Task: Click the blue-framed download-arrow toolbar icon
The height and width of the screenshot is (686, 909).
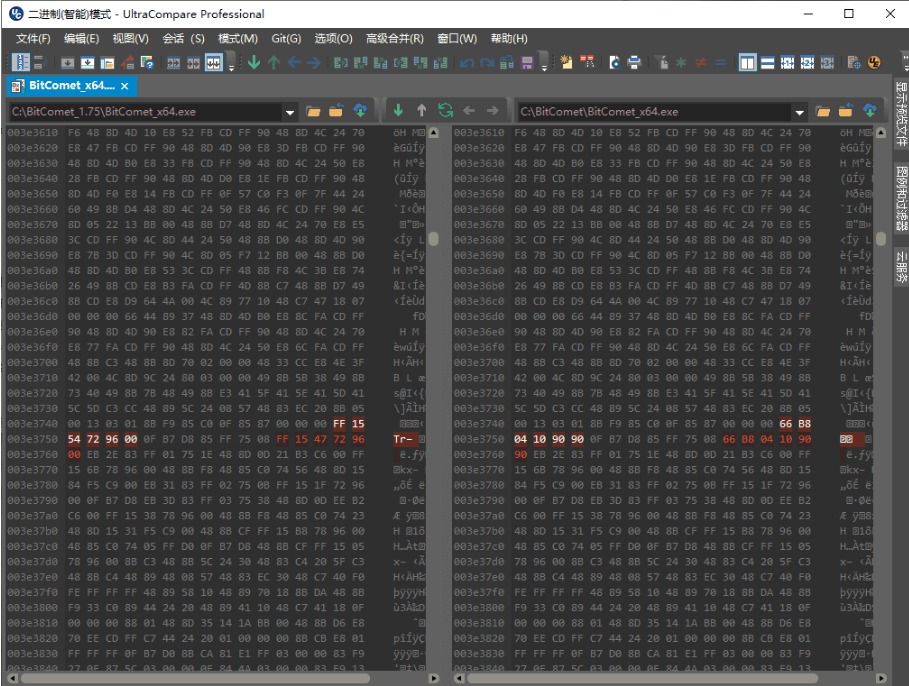Action: coord(87,63)
